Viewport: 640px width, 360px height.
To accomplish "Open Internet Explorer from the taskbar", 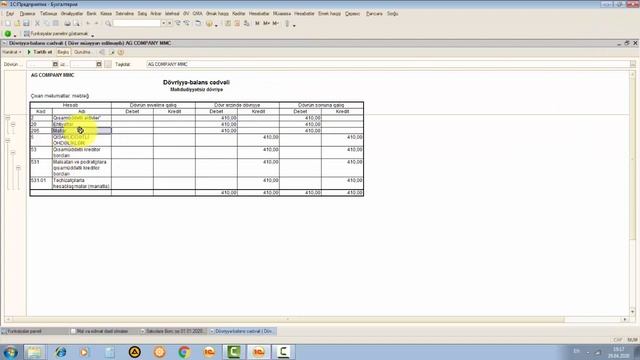I will 61,352.
